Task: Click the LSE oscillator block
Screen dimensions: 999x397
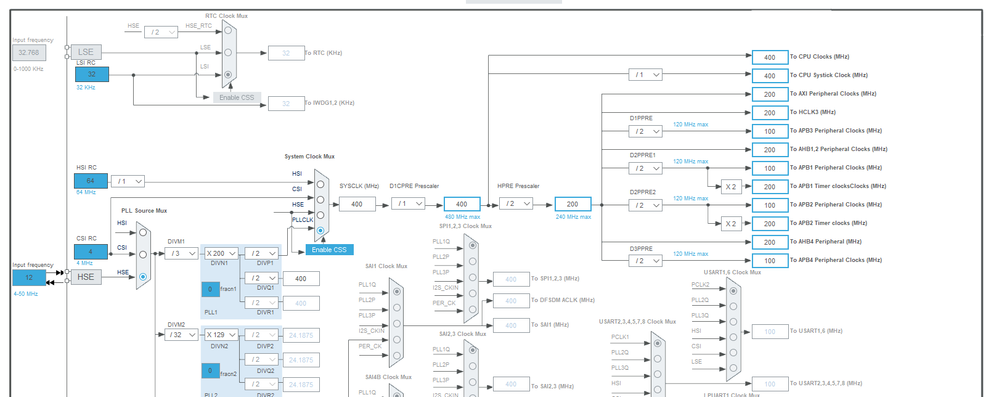Action: coord(86,52)
